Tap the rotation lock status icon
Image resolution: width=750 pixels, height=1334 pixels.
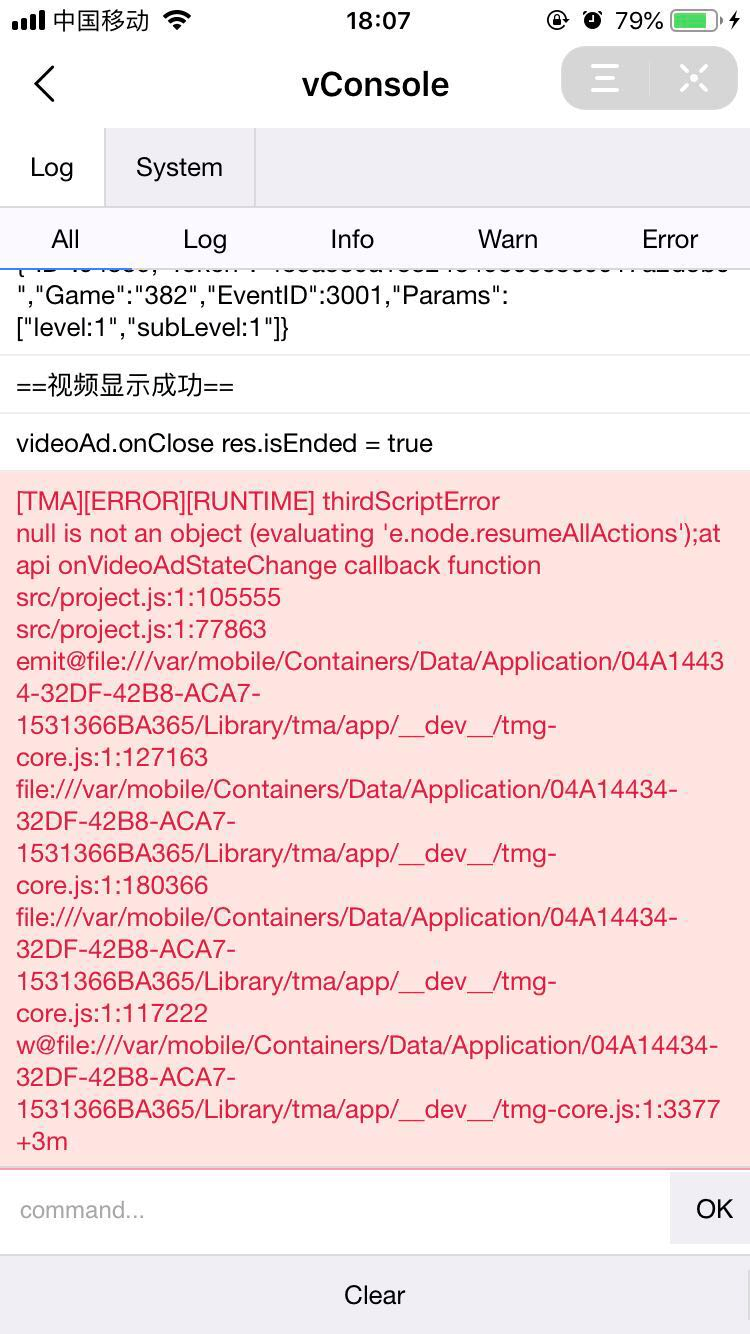pyautogui.click(x=558, y=20)
